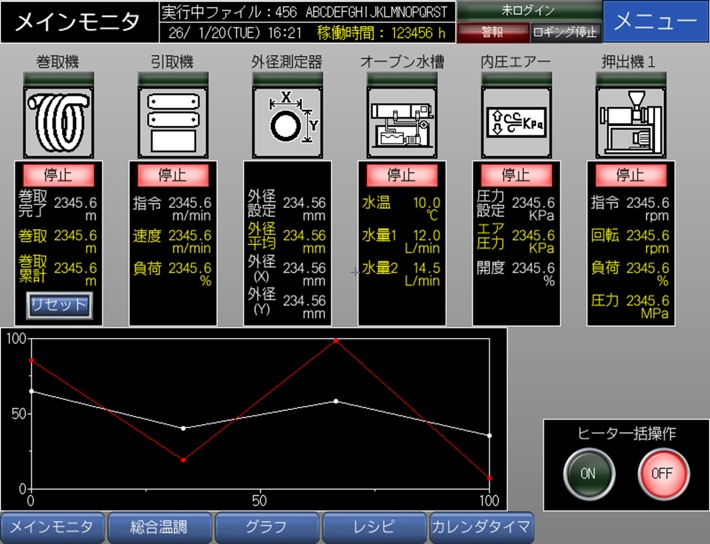Click the 未ログイン login status
Screen dimensions: 710x544
(529, 10)
